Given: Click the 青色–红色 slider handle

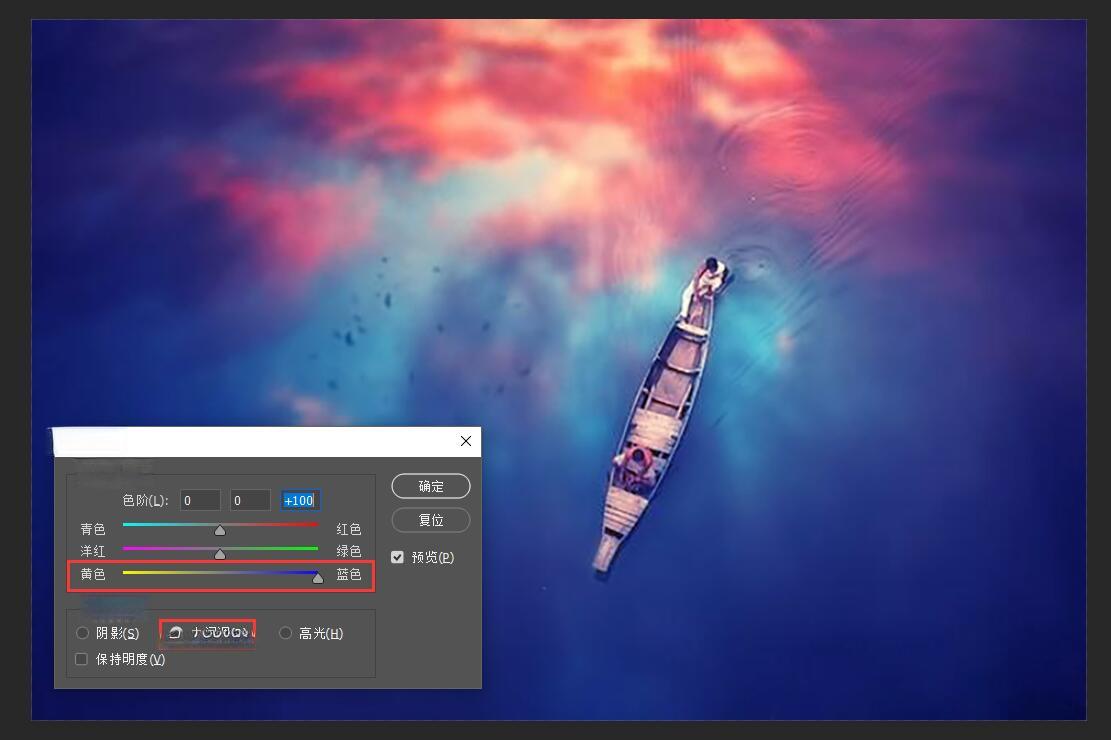Looking at the screenshot, I should coord(220,530).
